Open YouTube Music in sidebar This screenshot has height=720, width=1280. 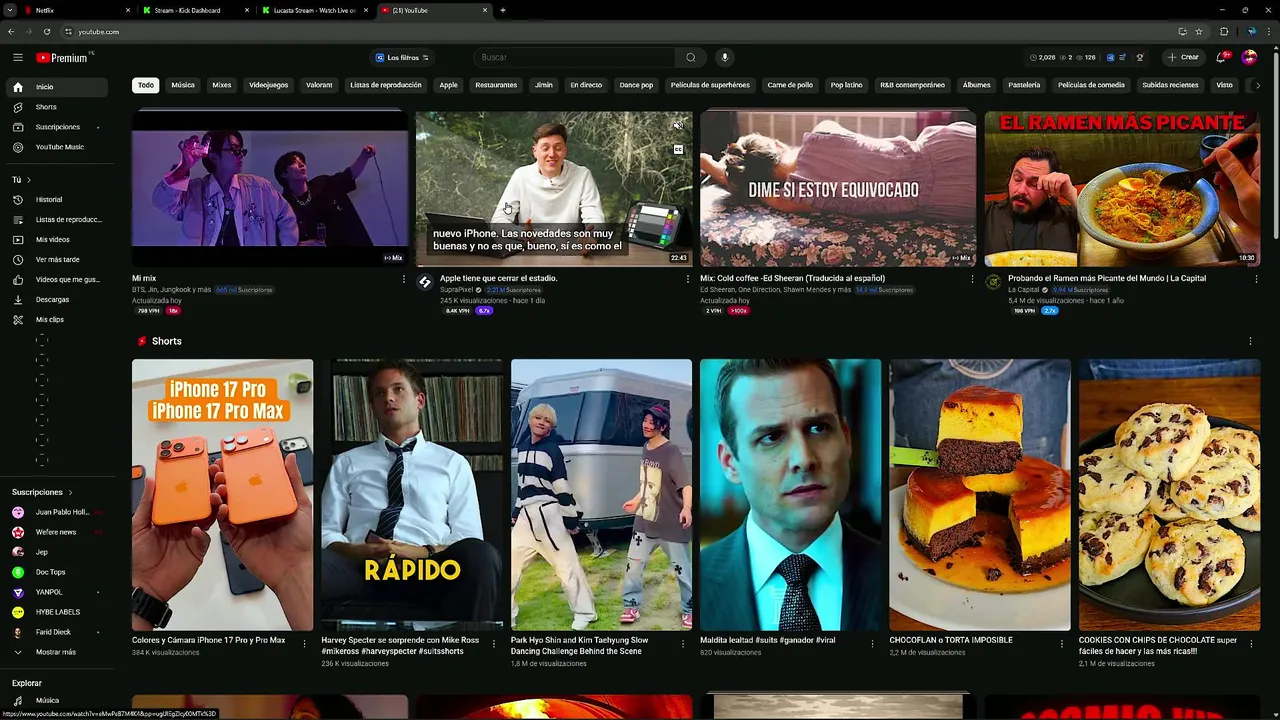click(x=55, y=147)
